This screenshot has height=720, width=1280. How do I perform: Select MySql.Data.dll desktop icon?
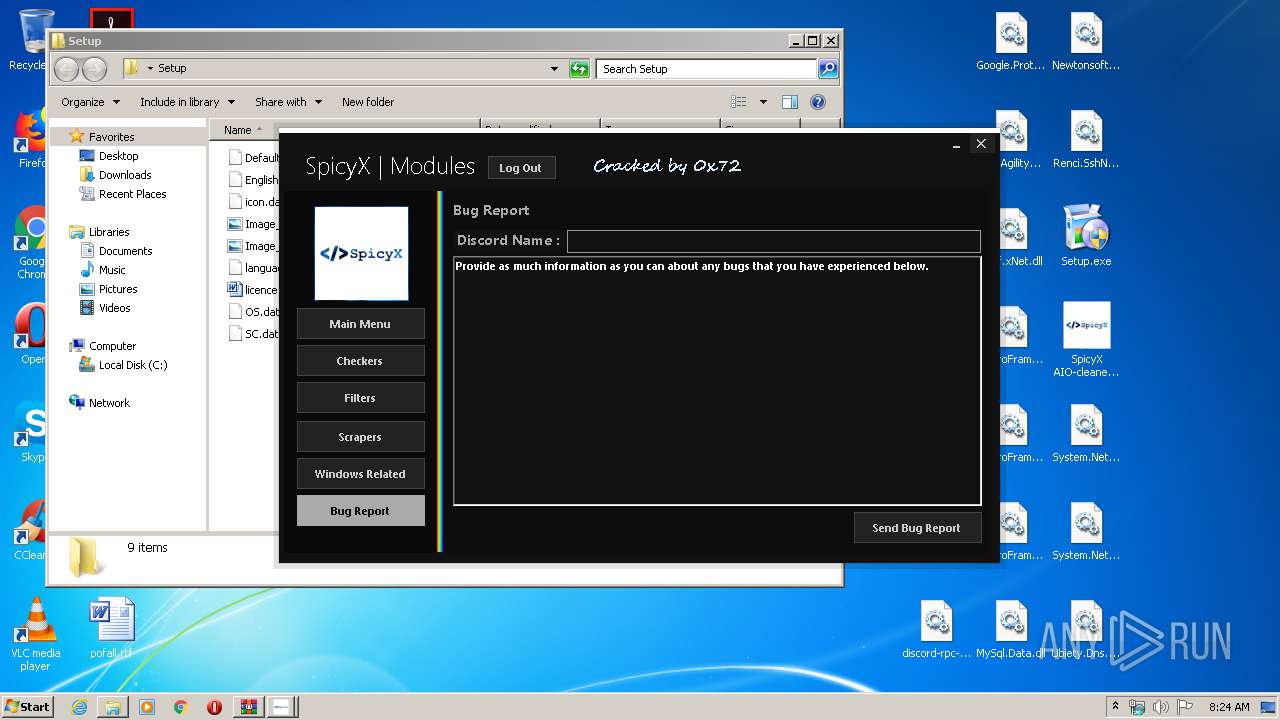point(1011,630)
